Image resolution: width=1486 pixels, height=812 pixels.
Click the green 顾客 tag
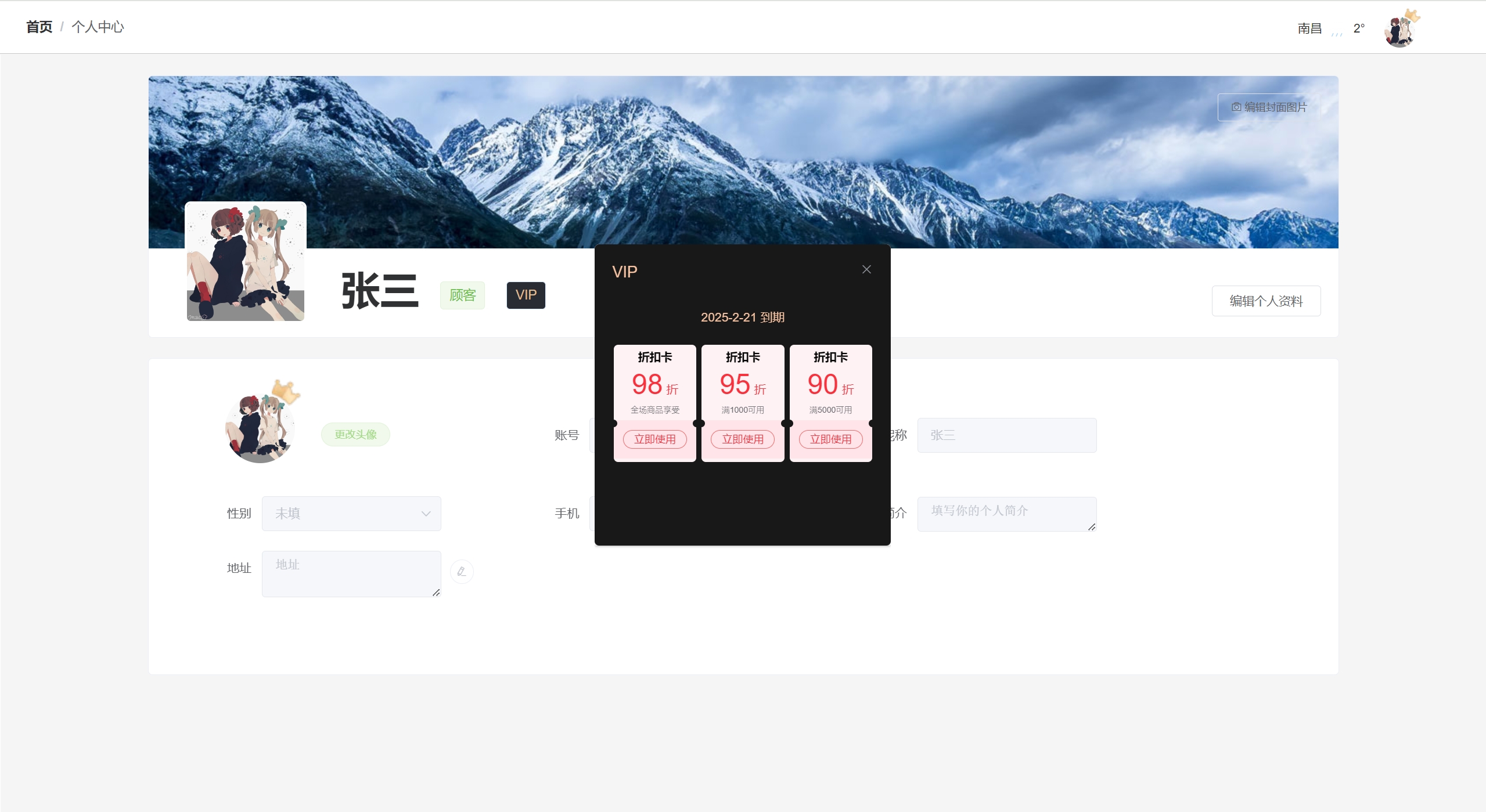tap(462, 295)
